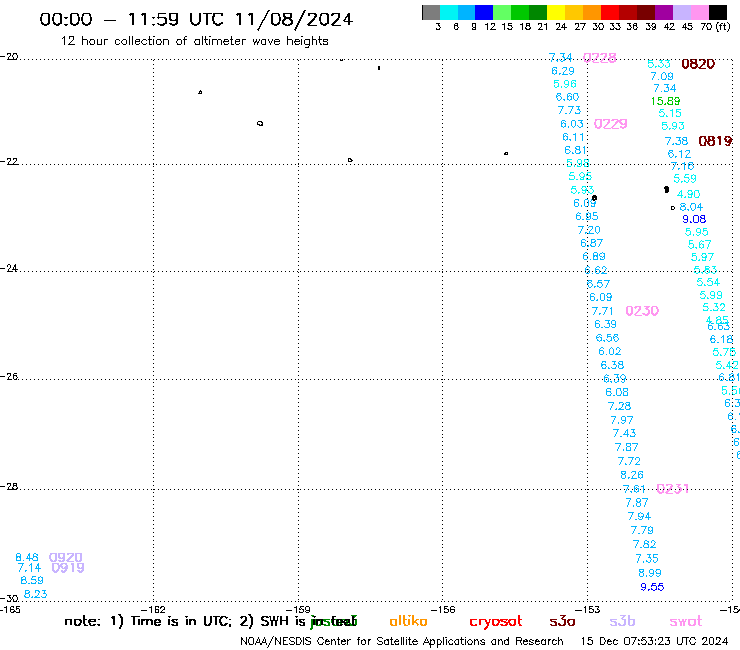Screen dimensions: 740x650
Task: Click the pink 70 ft legend swatch
Action: pyautogui.click(x=700, y=12)
